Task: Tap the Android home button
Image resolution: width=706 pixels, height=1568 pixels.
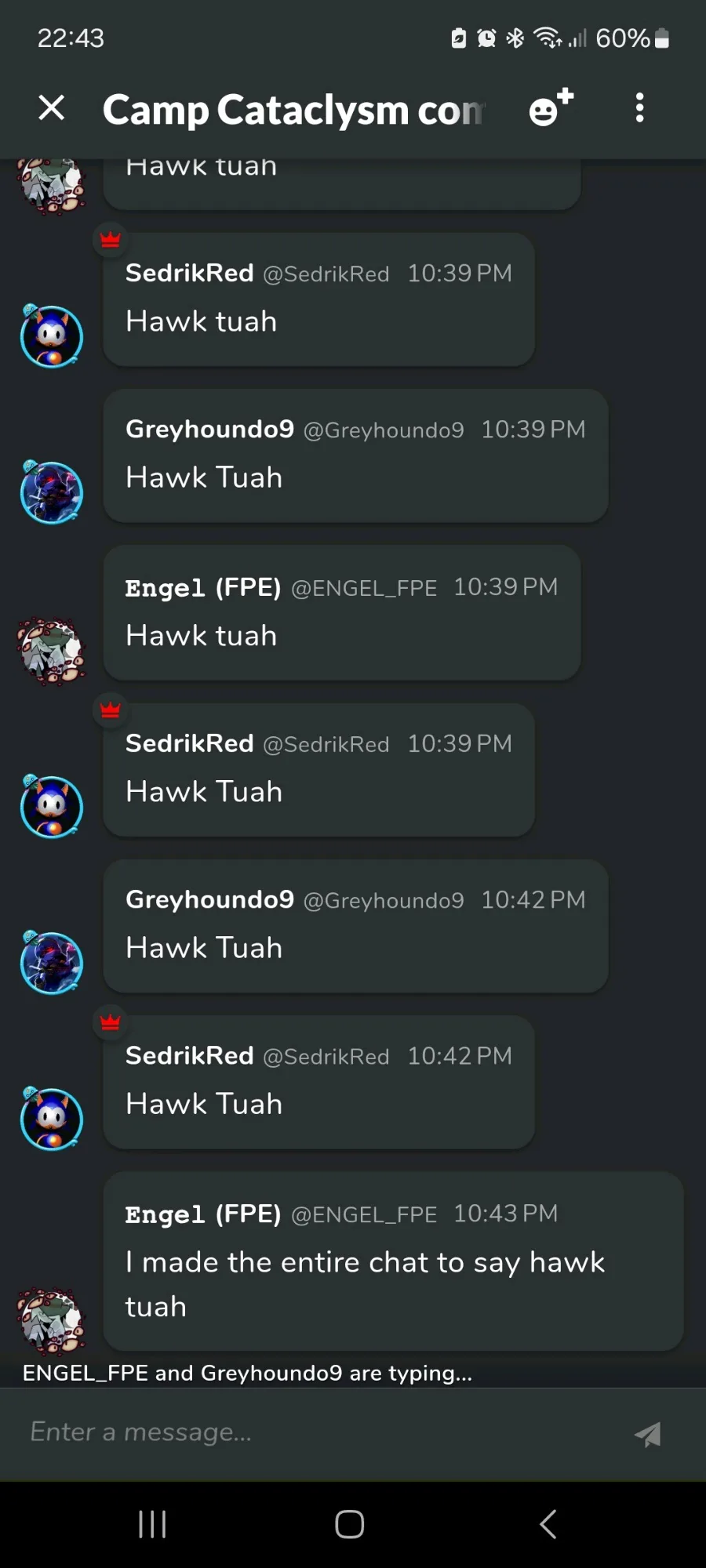Action: click(350, 1524)
